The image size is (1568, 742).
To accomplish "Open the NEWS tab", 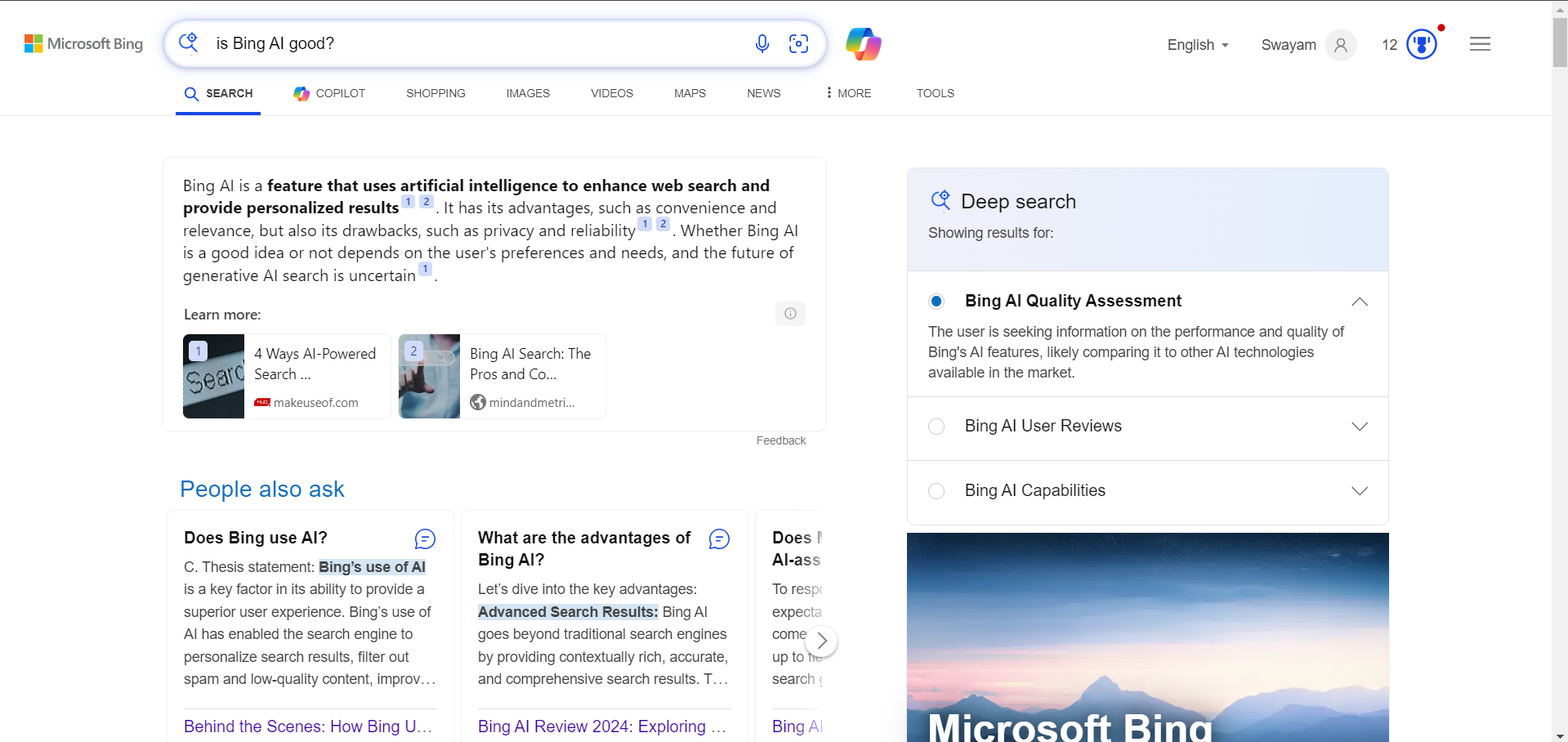I will pos(762,93).
